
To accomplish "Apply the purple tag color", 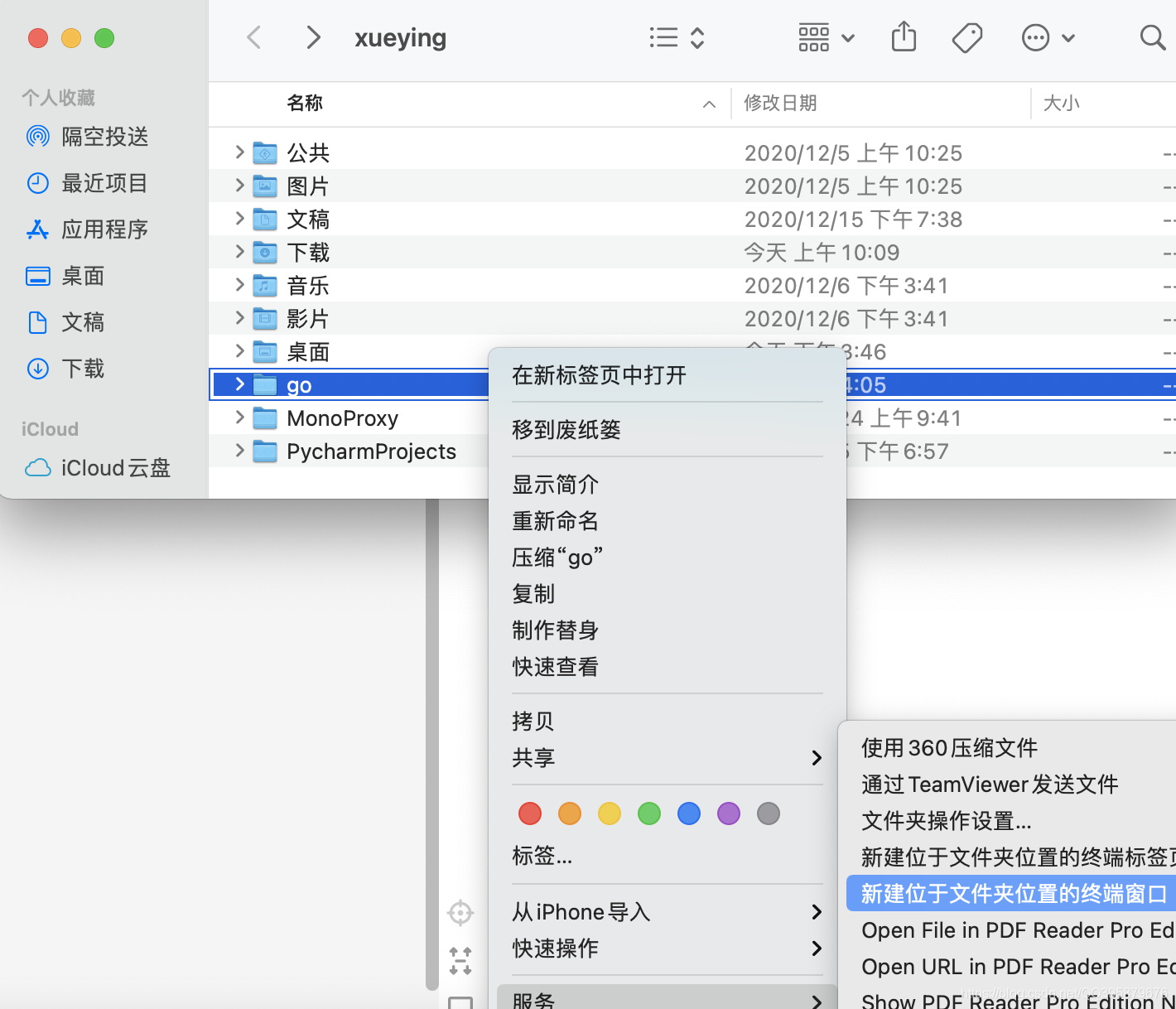I will click(729, 813).
